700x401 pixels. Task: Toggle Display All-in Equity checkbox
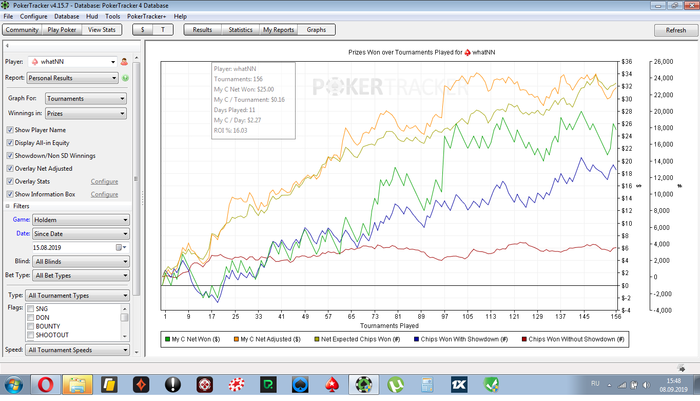10,142
